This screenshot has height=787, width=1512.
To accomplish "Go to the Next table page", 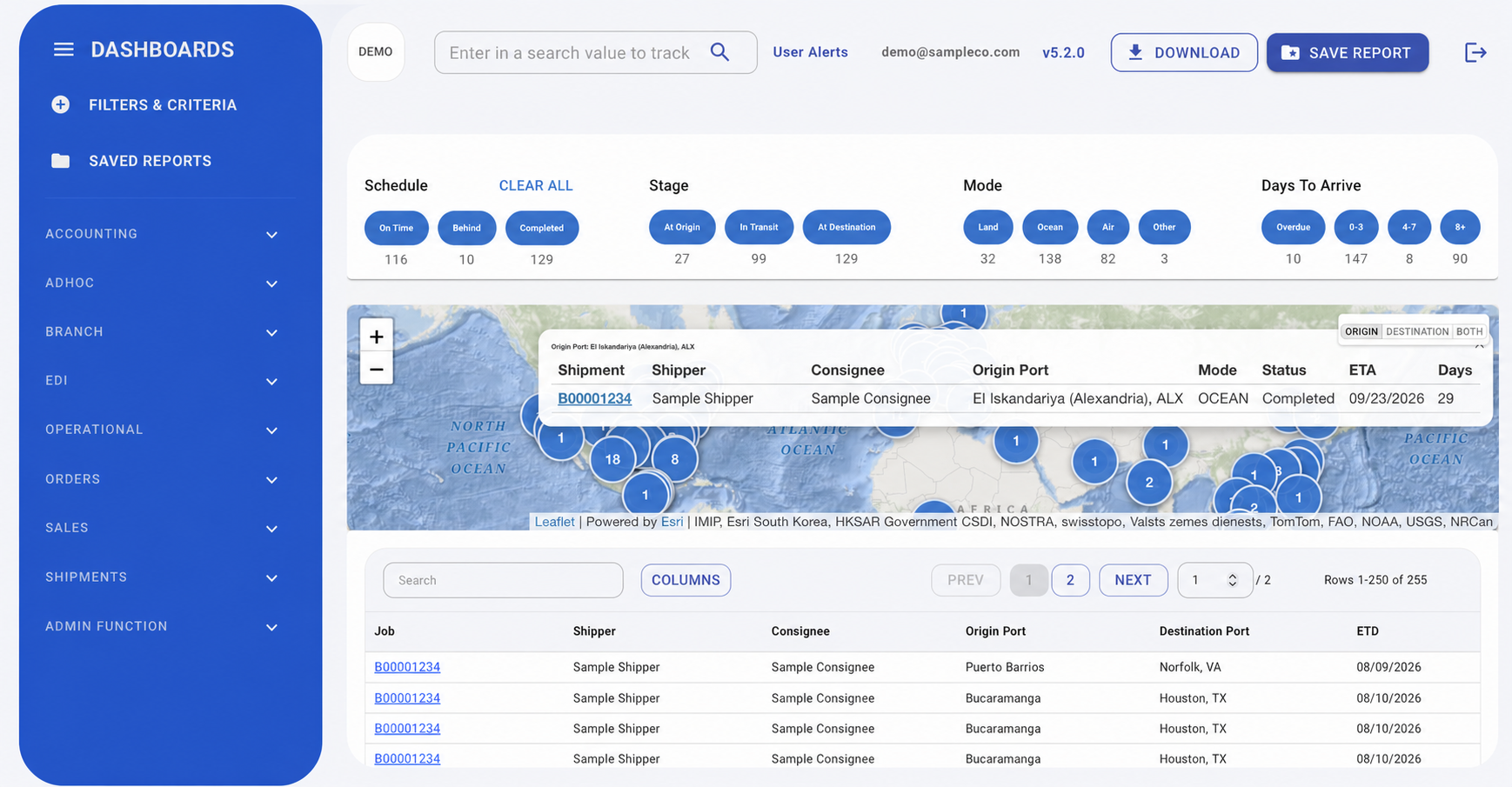I will pos(1133,580).
